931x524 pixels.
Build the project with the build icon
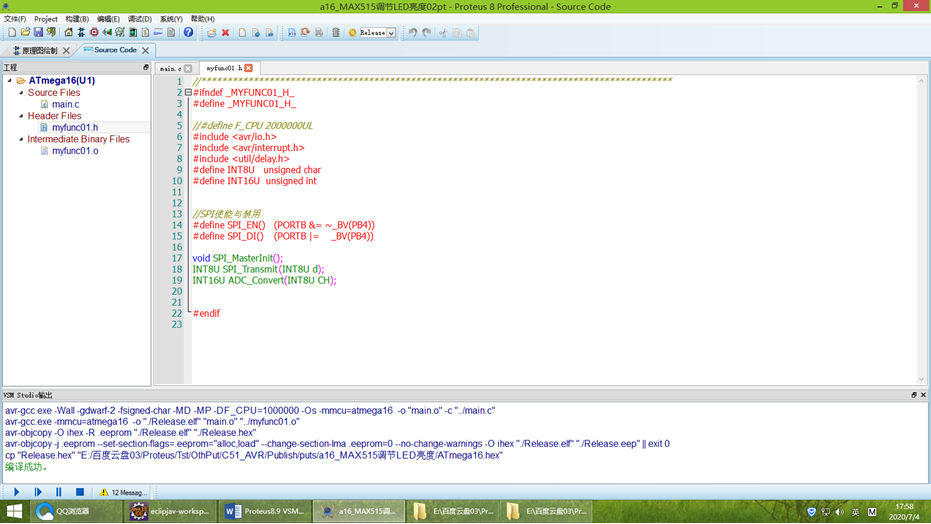coord(292,33)
